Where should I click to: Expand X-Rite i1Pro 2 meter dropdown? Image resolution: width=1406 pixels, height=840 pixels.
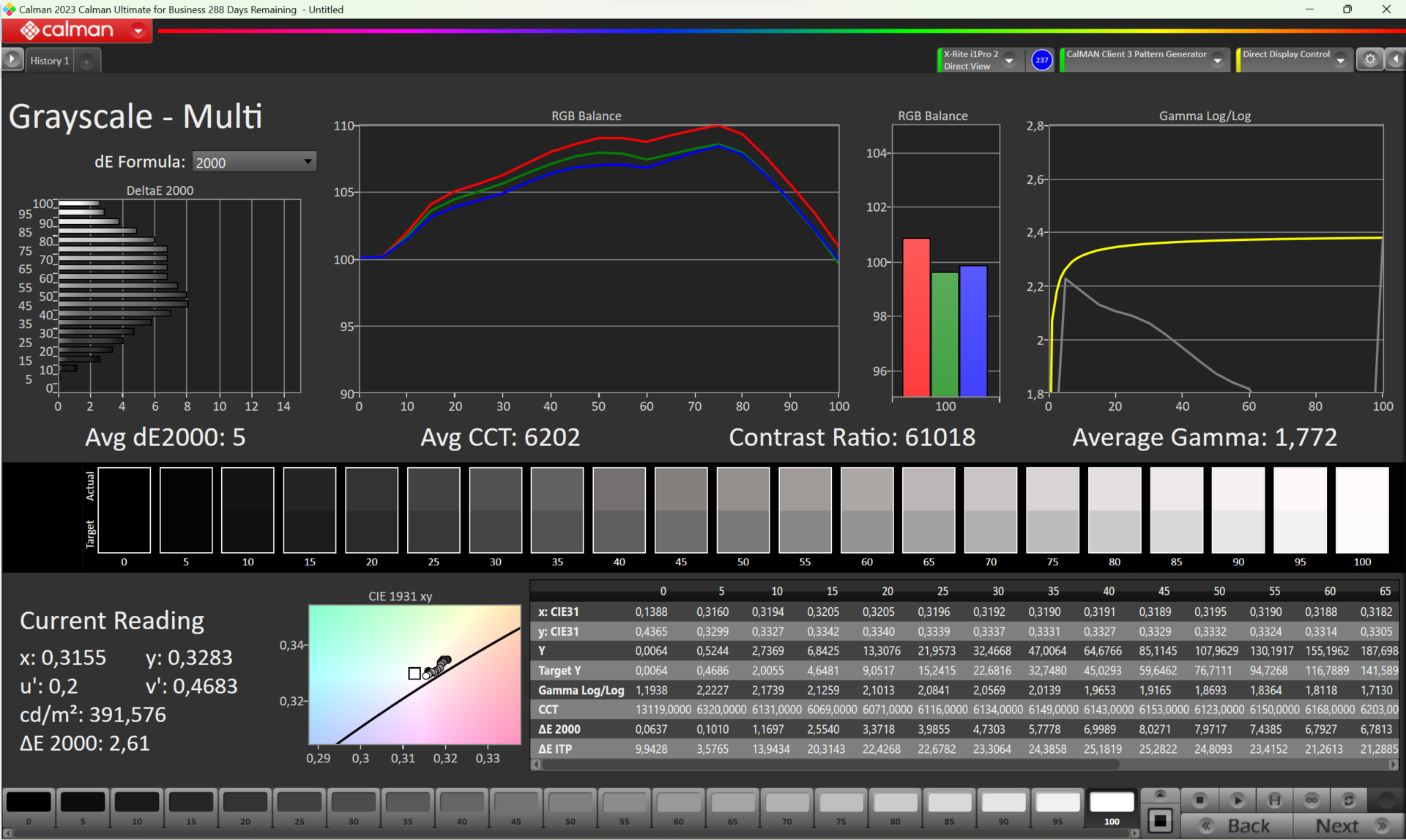click(1009, 60)
